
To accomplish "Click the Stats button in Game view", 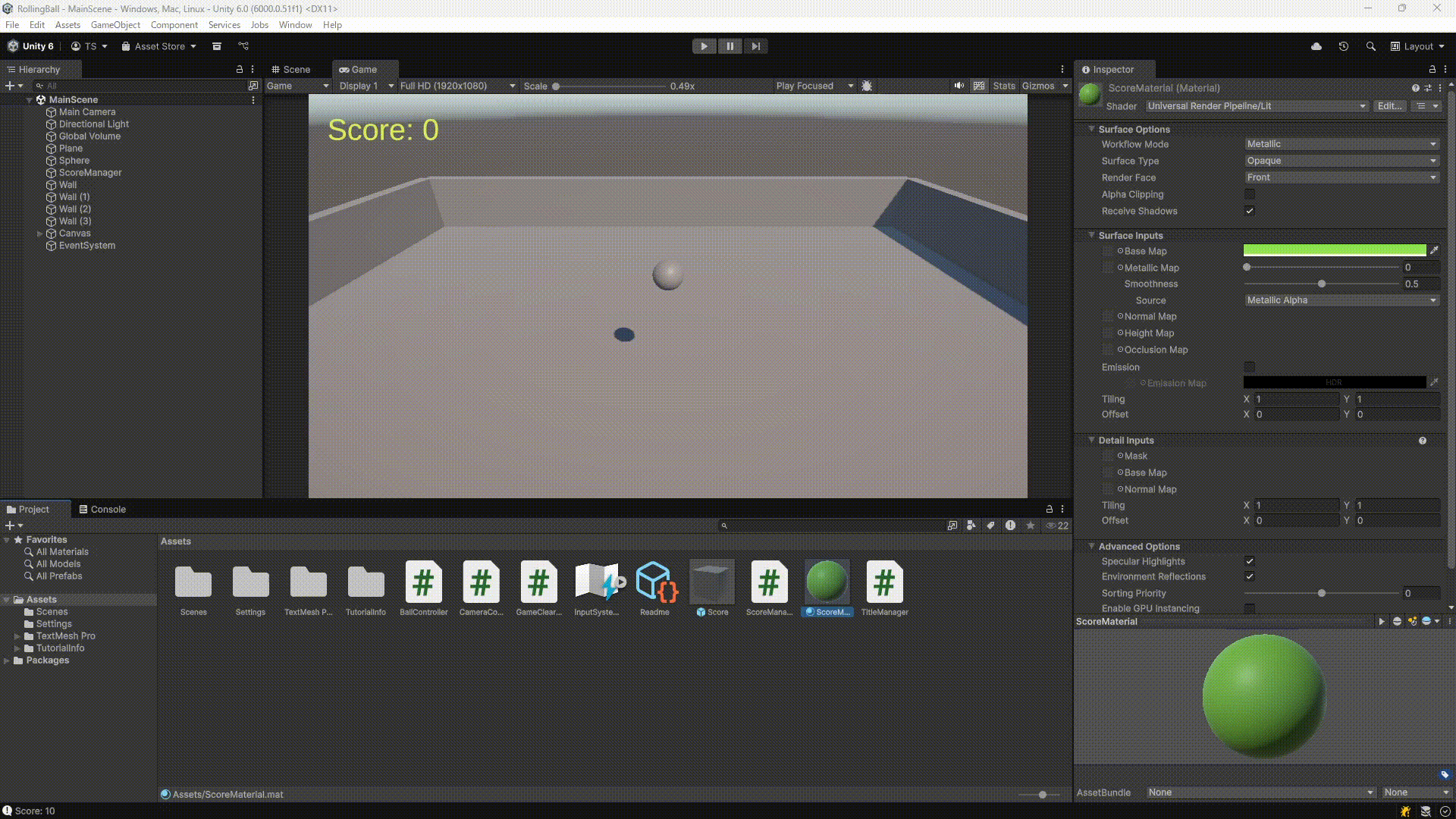I will pyautogui.click(x=1003, y=86).
